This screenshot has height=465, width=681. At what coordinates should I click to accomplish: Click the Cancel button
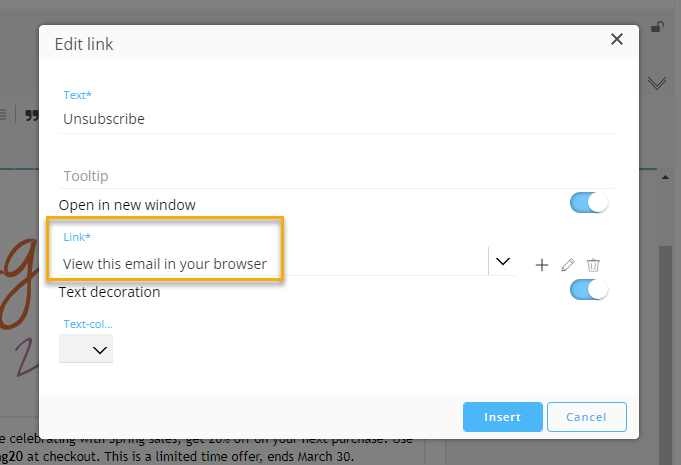tap(586, 416)
